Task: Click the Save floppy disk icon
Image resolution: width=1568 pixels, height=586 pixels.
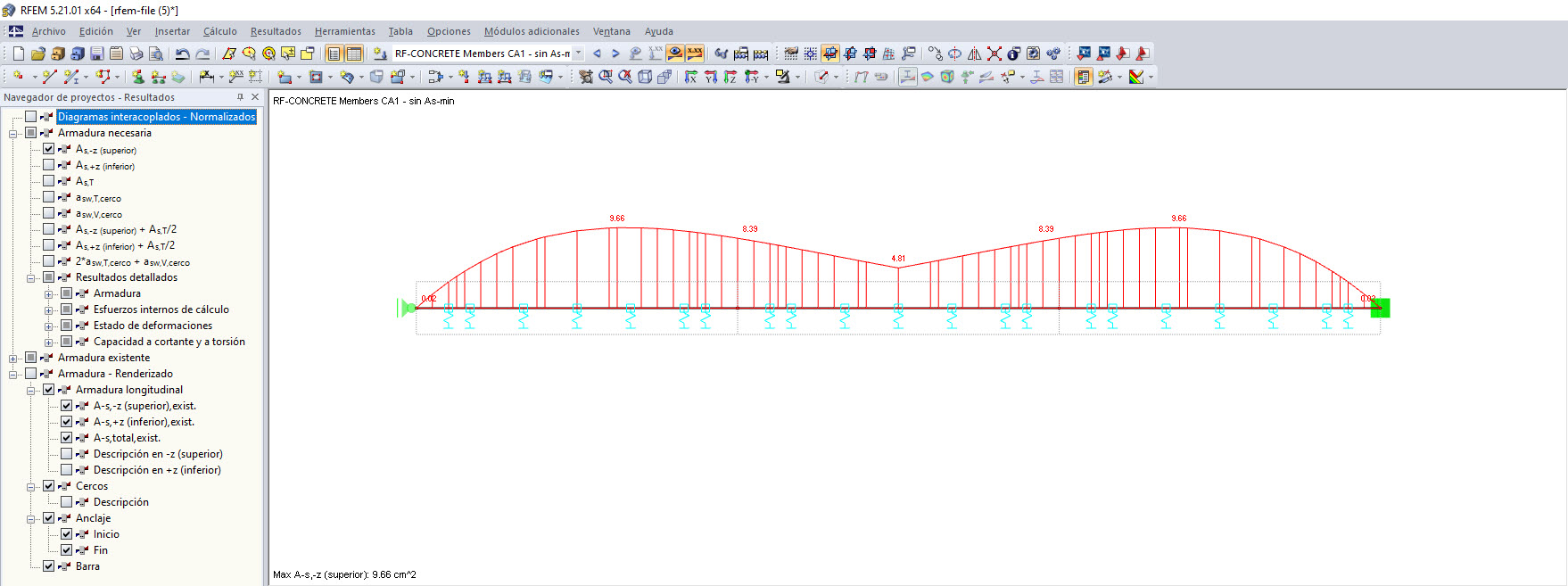Action: coord(97,54)
